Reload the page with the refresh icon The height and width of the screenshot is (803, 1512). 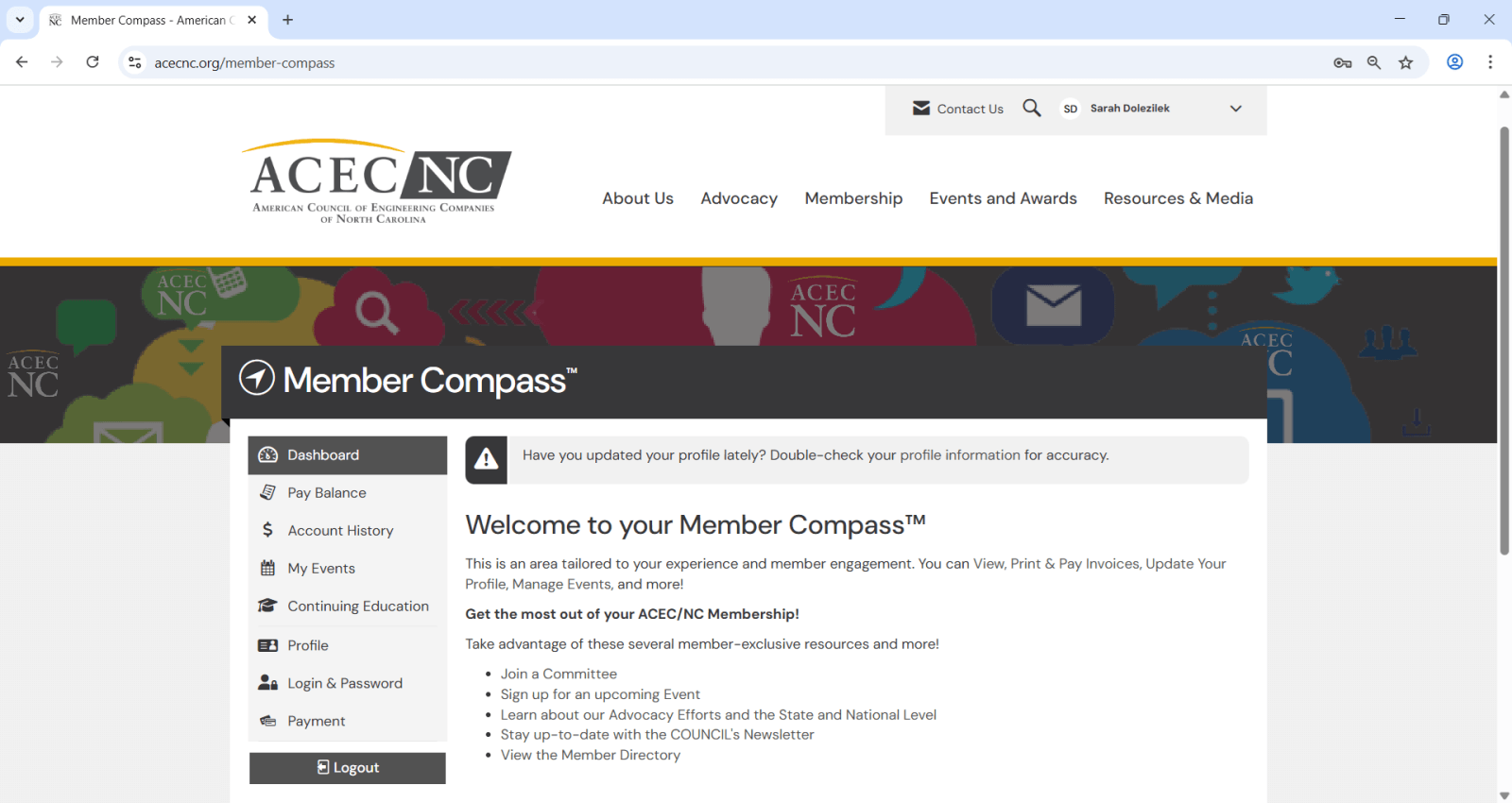click(x=93, y=62)
